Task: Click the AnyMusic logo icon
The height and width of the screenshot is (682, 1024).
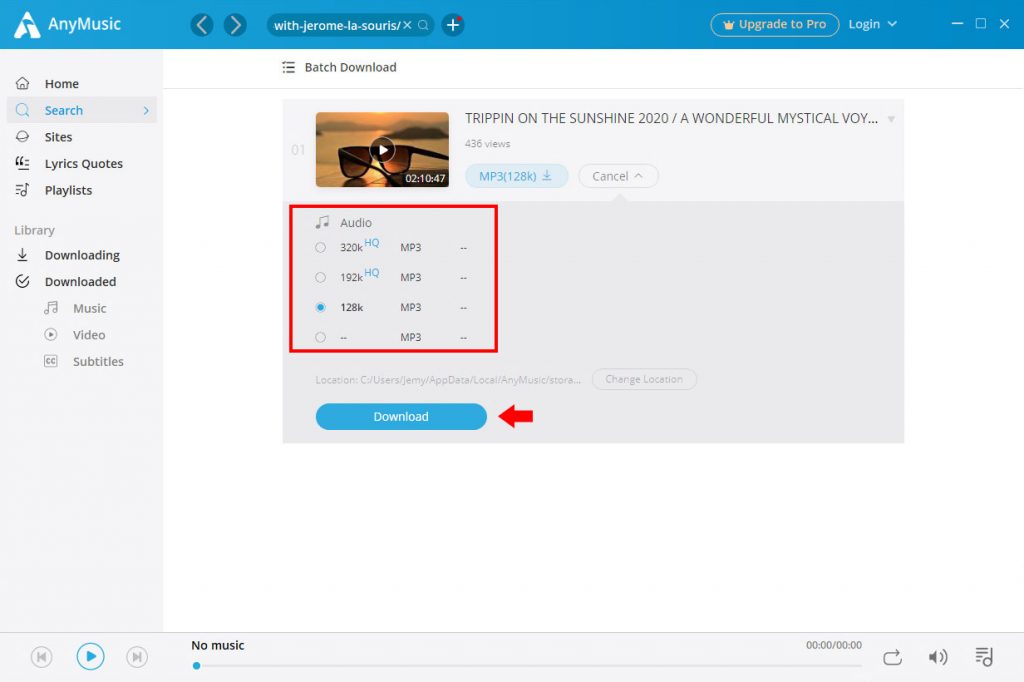Action: [27, 25]
